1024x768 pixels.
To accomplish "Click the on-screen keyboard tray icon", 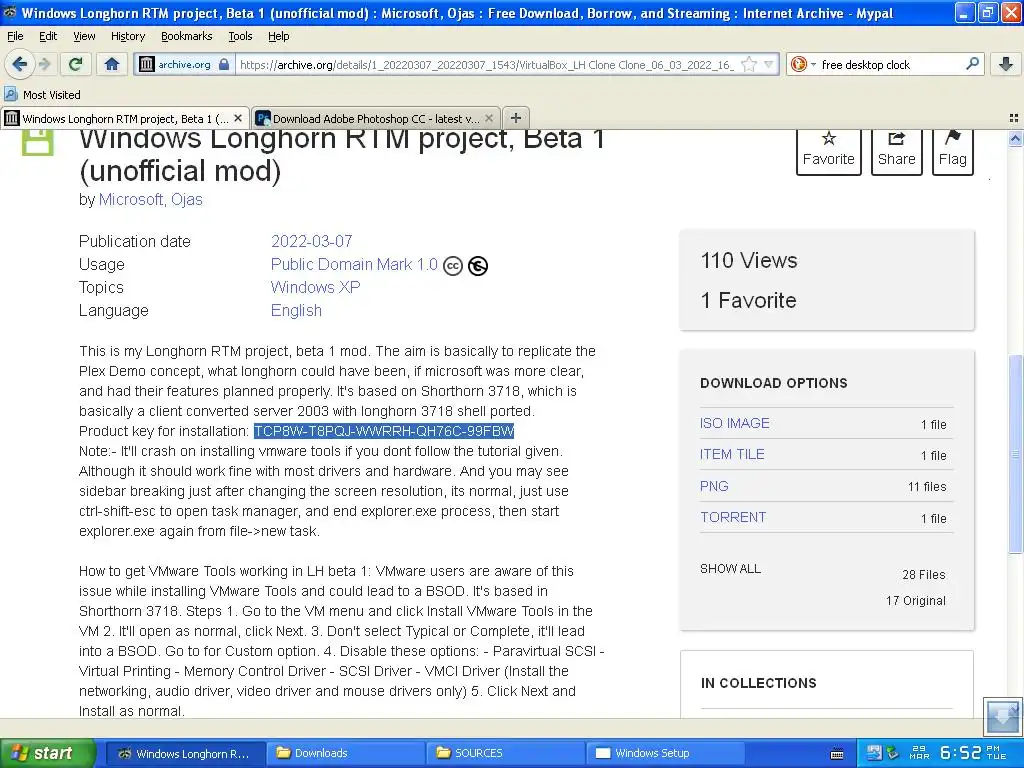I will (x=837, y=754).
